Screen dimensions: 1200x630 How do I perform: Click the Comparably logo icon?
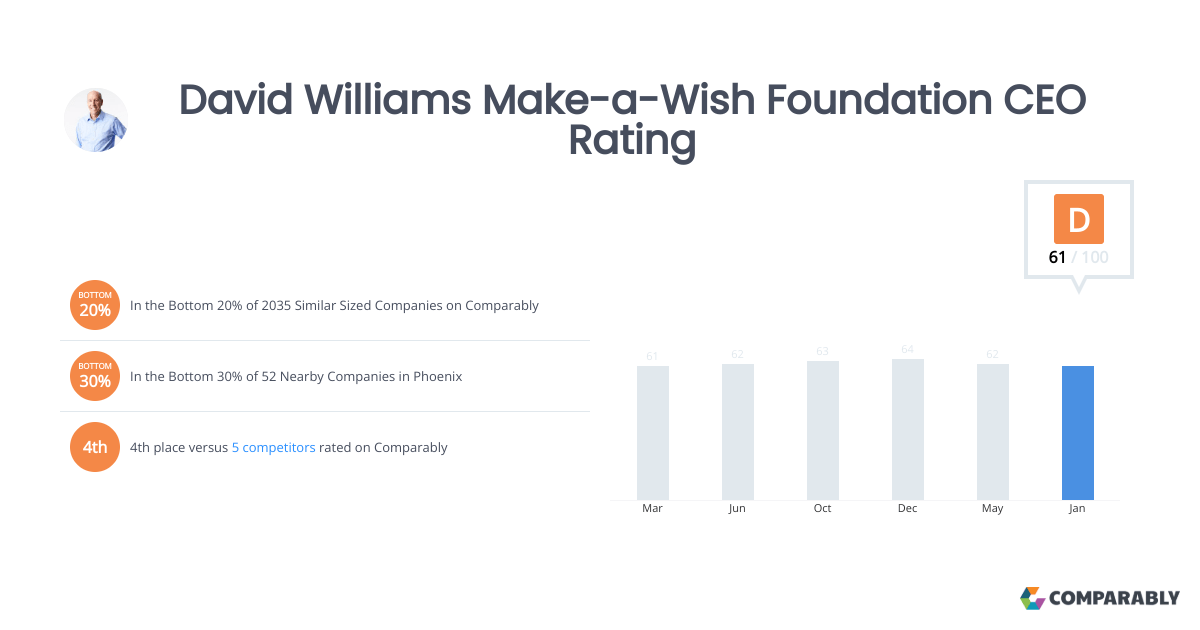tap(1032, 598)
